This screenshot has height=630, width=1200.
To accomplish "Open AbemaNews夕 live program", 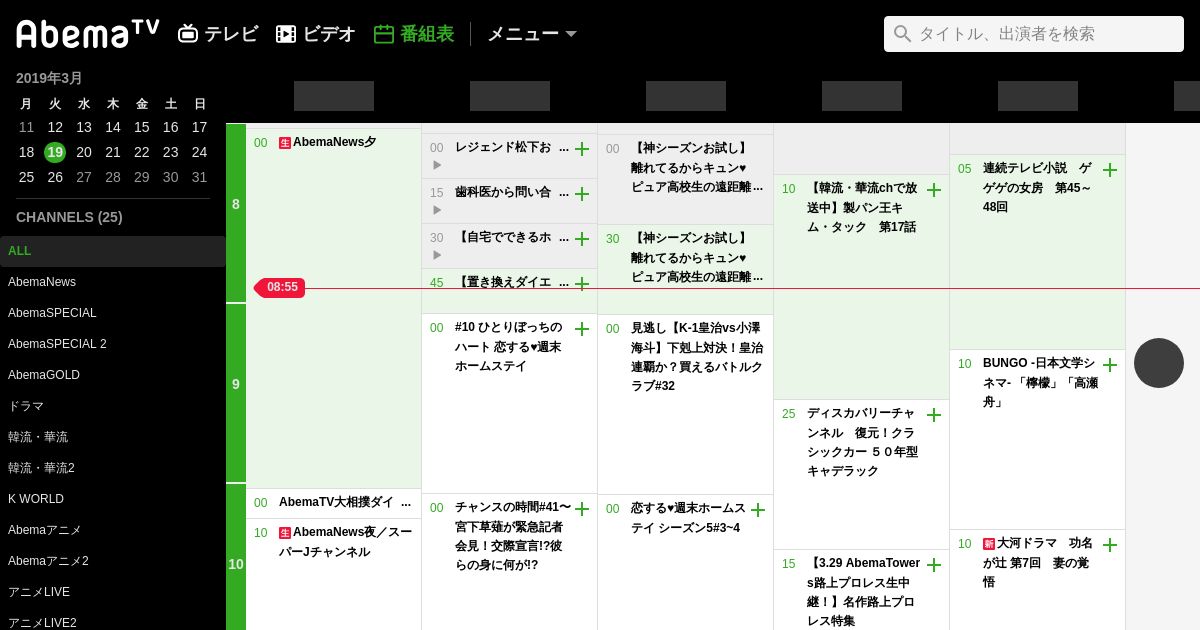I will 333,308.
